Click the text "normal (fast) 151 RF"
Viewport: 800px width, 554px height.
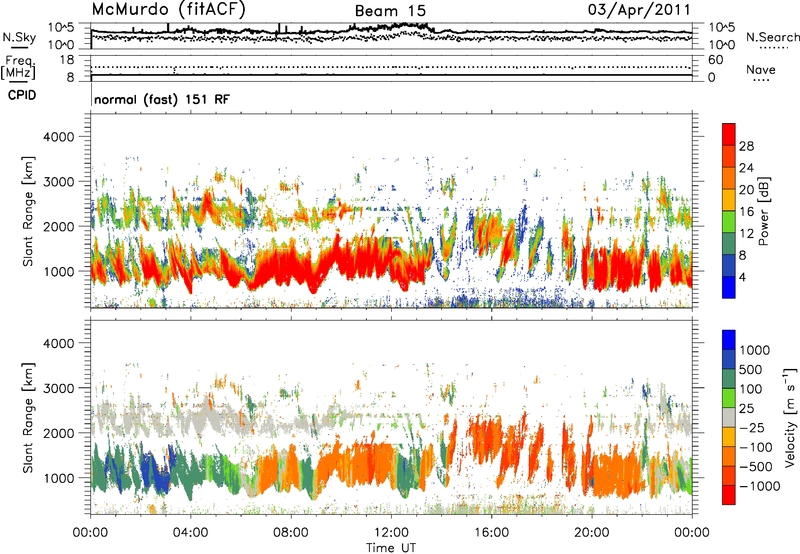162,99
